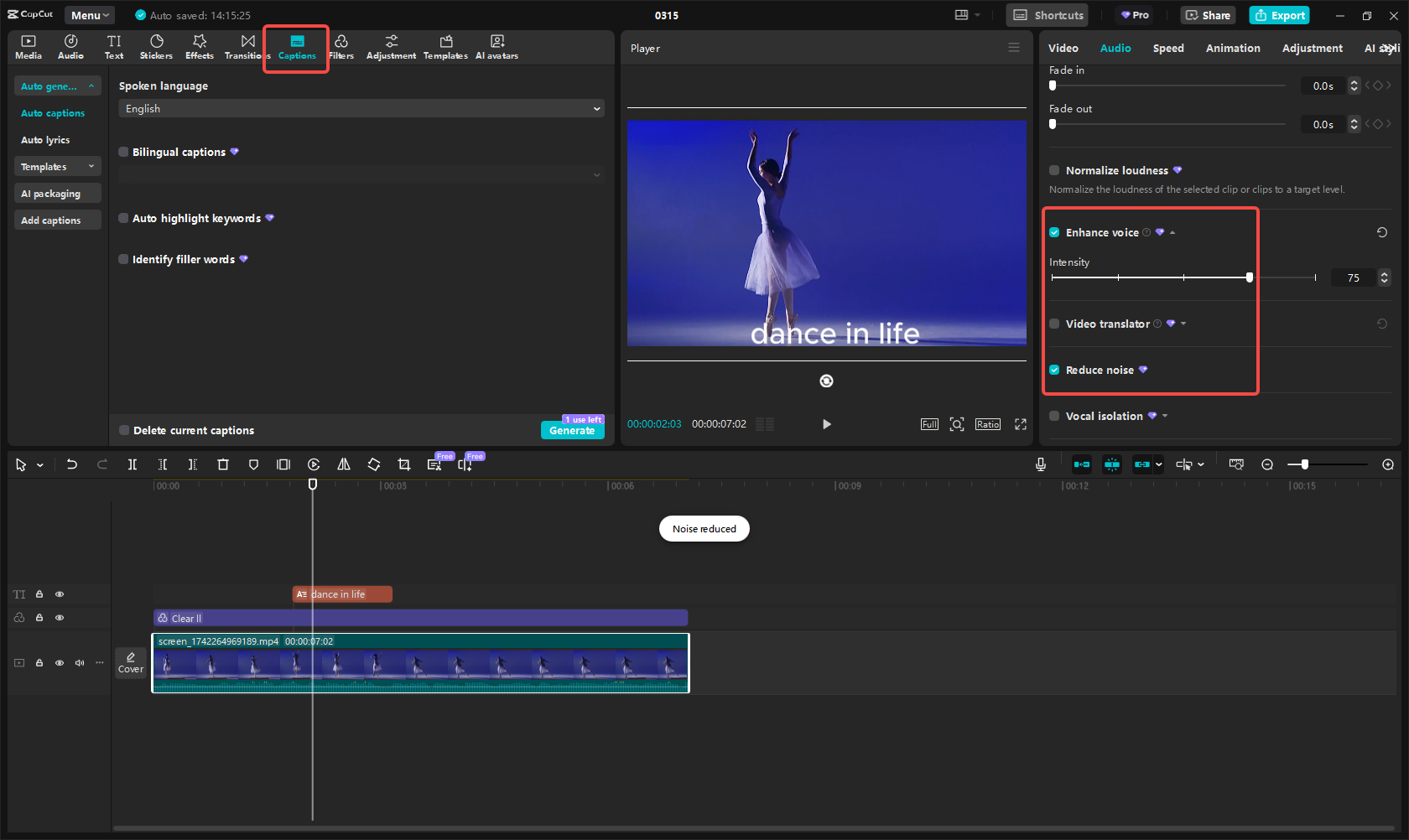This screenshot has width=1409, height=840.
Task: Open the Spoken language dropdown
Action: pos(361,108)
